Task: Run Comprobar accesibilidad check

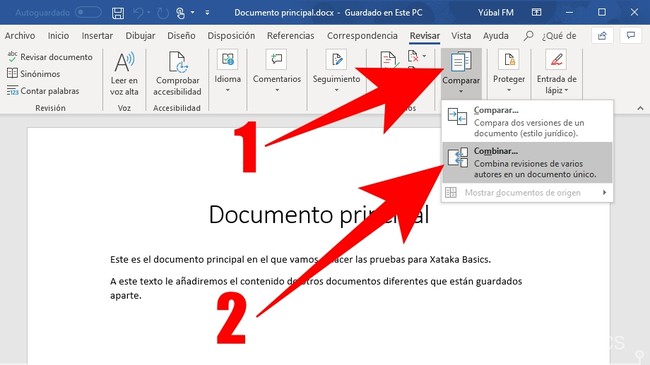Action: coord(177,74)
